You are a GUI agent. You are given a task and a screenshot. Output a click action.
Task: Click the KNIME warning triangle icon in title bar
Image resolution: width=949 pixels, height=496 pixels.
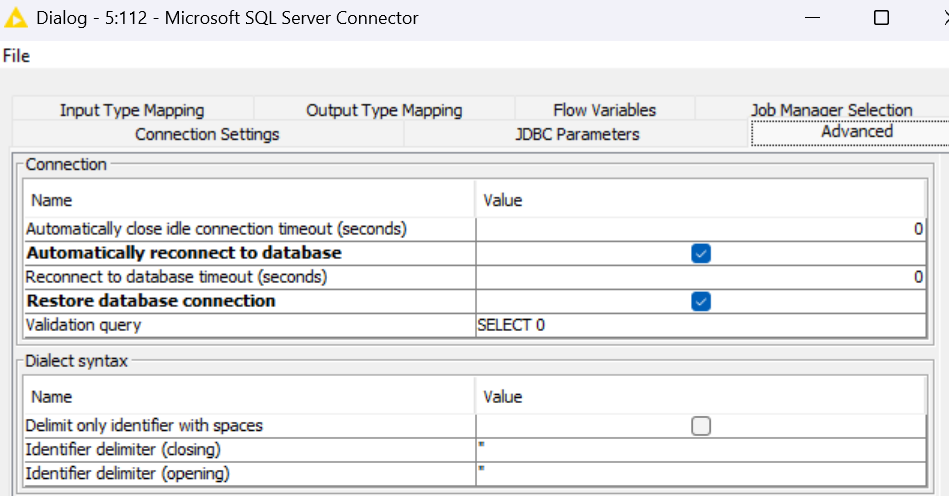[x=16, y=18]
